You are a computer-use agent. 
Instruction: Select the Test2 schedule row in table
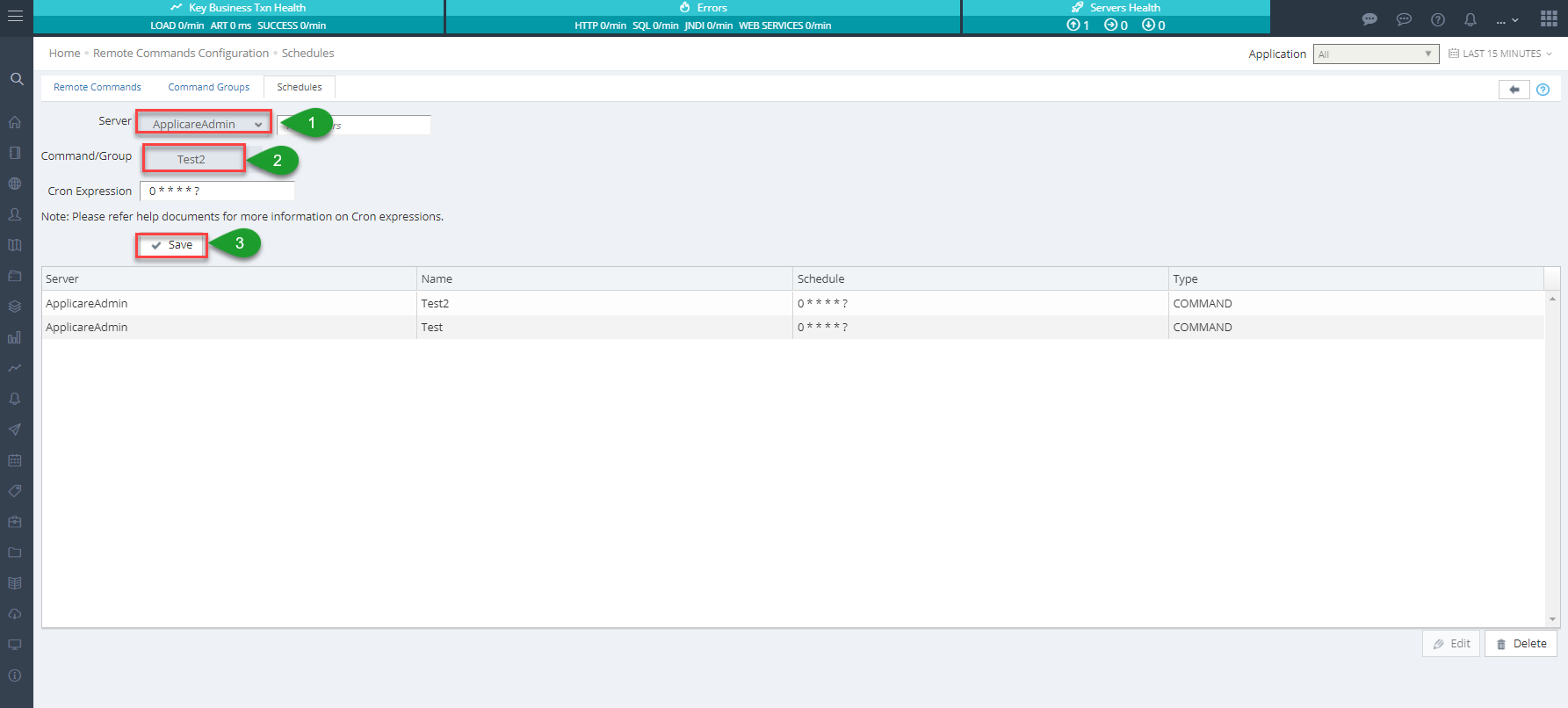(x=435, y=303)
